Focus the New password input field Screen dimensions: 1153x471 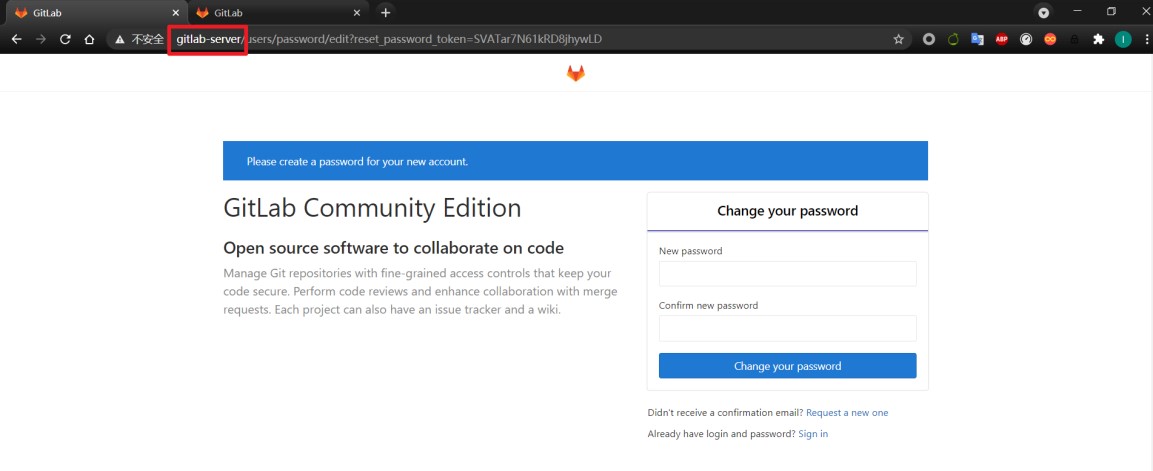[787, 274]
